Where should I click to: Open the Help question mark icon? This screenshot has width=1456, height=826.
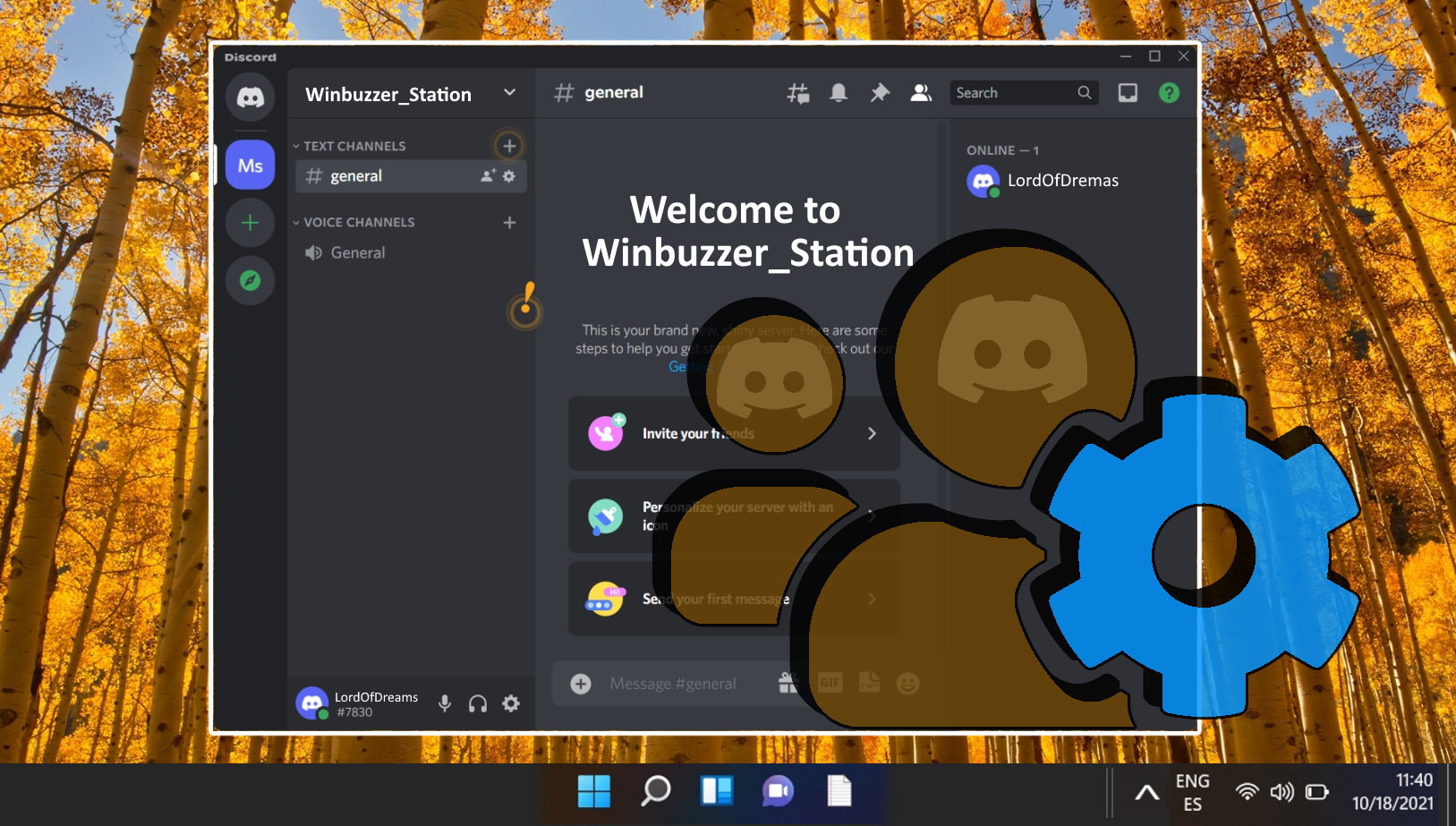tap(1169, 93)
